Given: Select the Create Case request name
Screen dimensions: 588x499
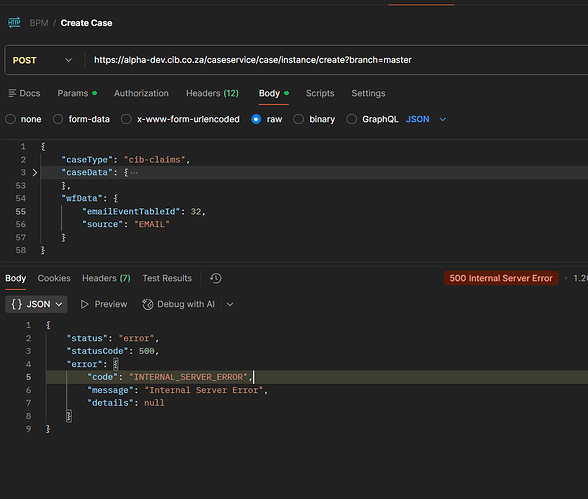Looking at the screenshot, I should click(x=86, y=23).
